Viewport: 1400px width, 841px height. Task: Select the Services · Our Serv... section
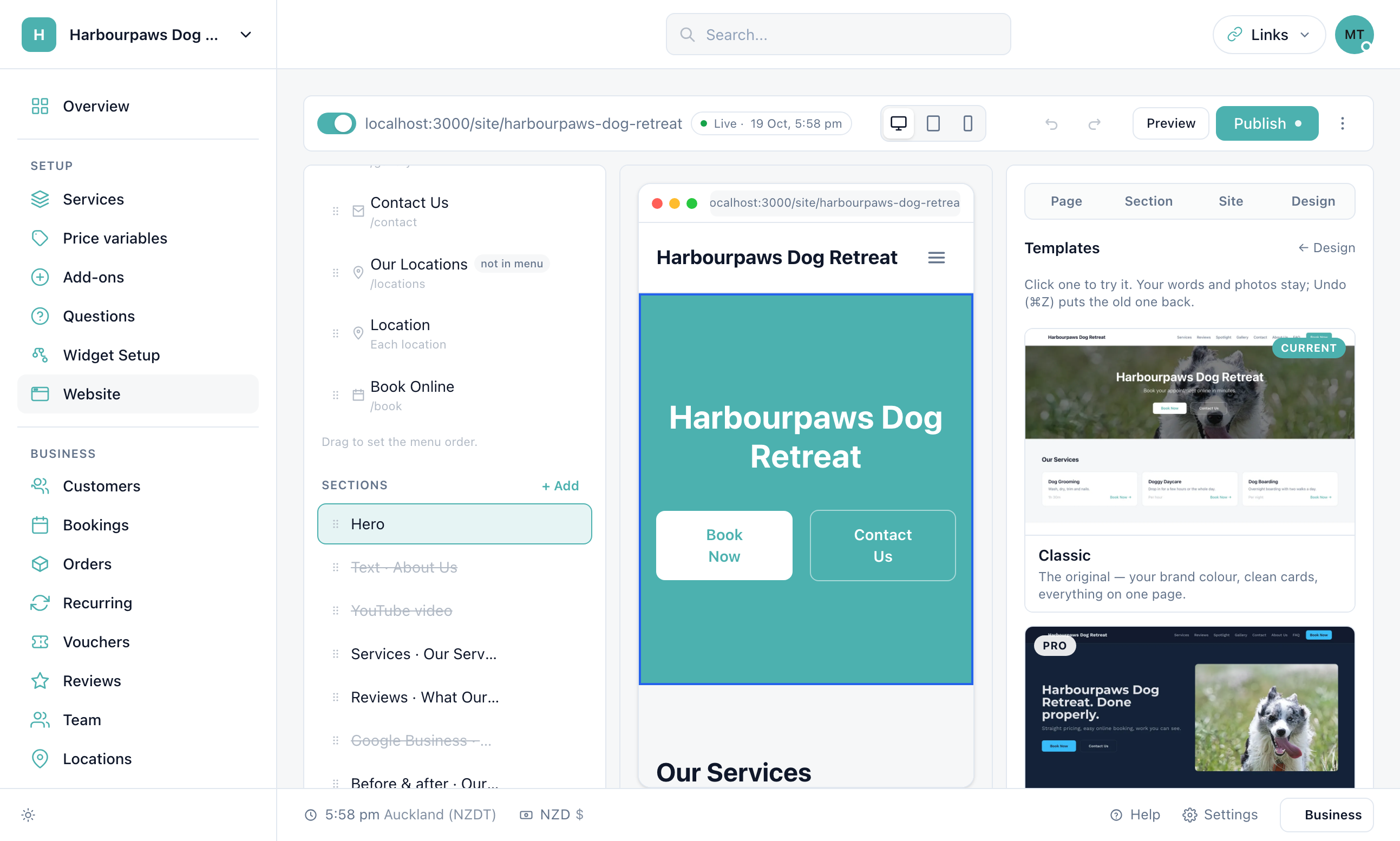click(455, 654)
